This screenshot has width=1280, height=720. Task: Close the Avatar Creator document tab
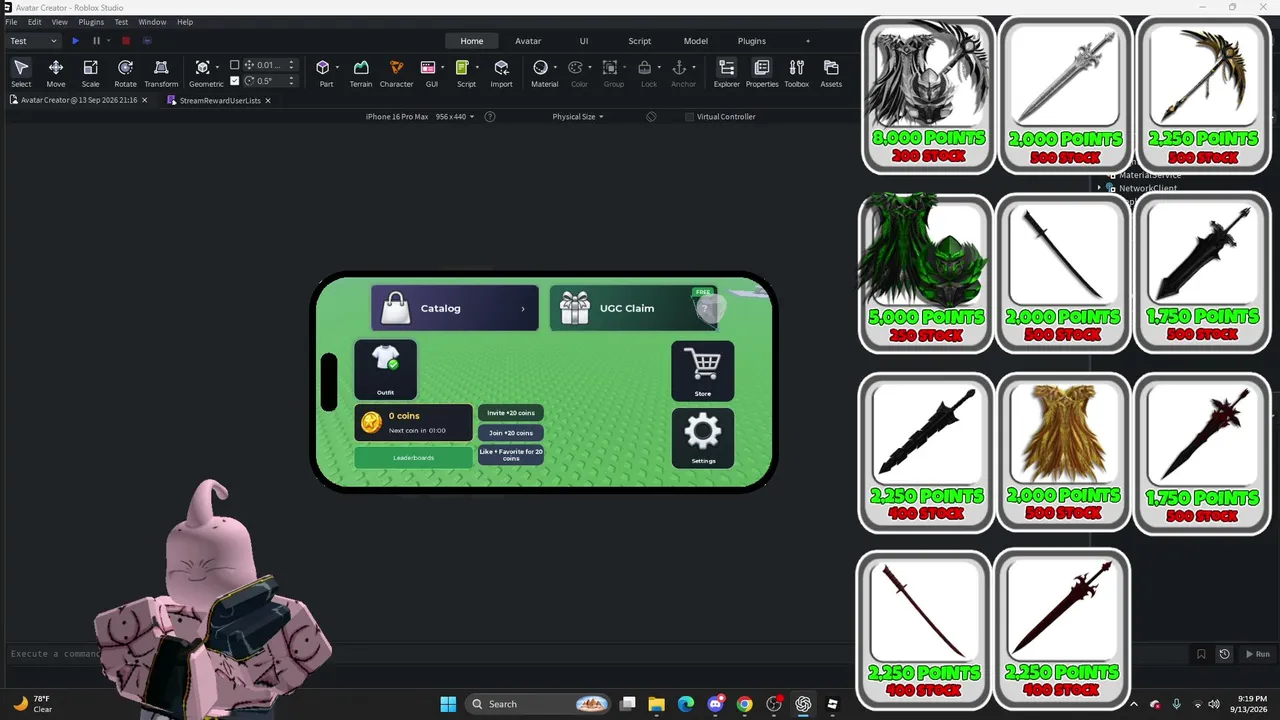pyautogui.click(x=144, y=101)
